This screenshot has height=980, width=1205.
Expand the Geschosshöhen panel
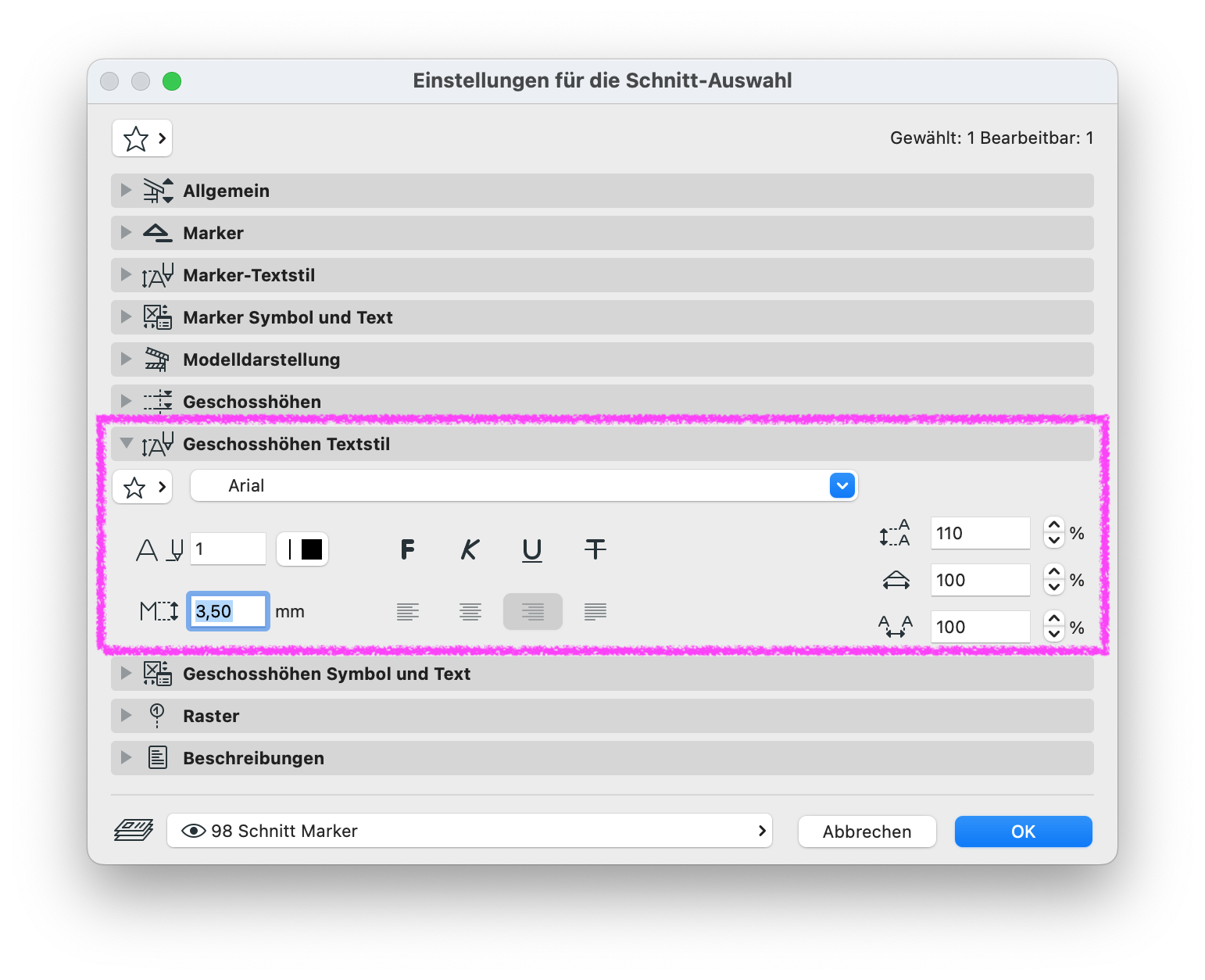tap(126, 401)
